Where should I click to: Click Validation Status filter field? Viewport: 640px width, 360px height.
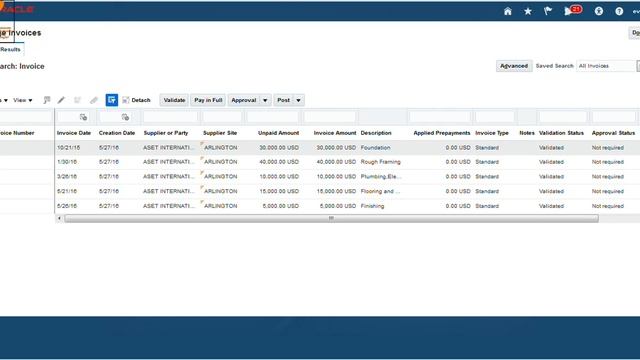coord(562,117)
